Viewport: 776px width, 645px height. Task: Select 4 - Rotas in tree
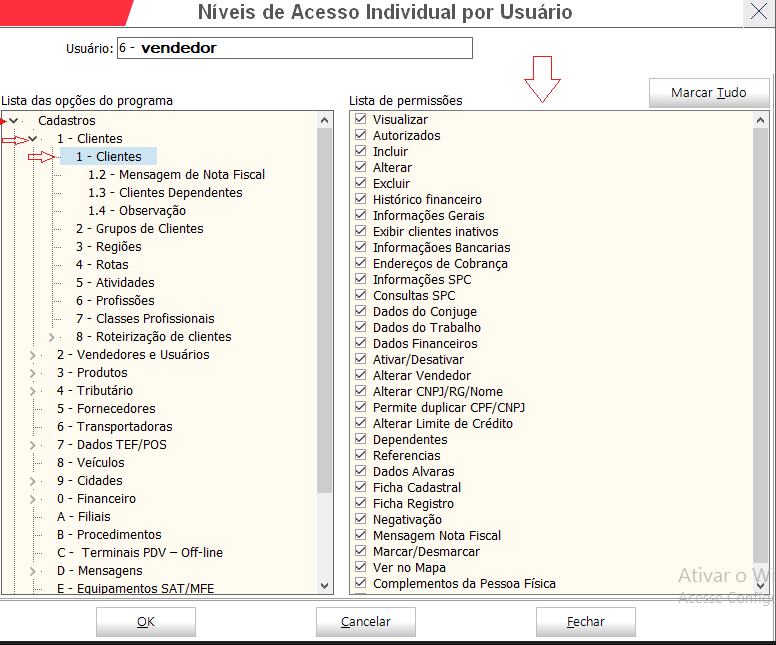[x=102, y=264]
